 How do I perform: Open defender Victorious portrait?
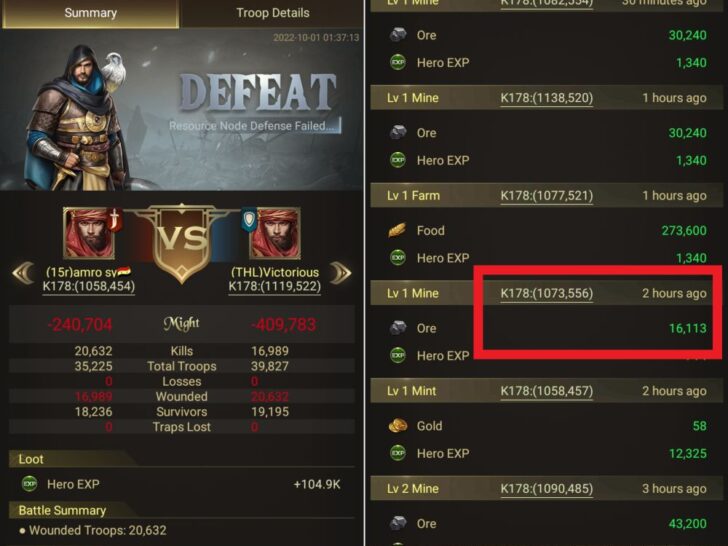pyautogui.click(x=275, y=233)
